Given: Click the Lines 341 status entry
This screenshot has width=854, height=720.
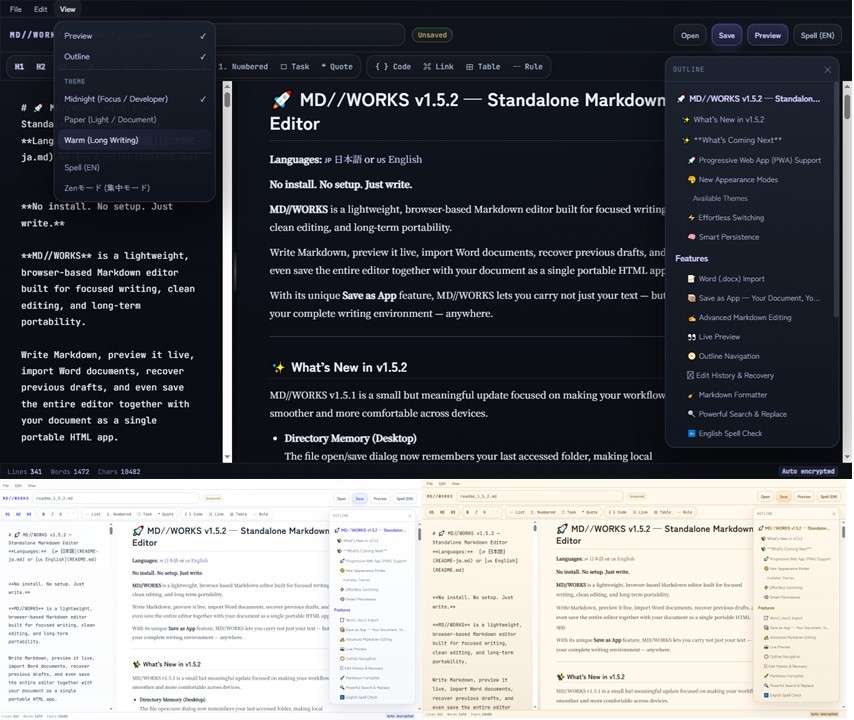Looking at the screenshot, I should click(24, 472).
